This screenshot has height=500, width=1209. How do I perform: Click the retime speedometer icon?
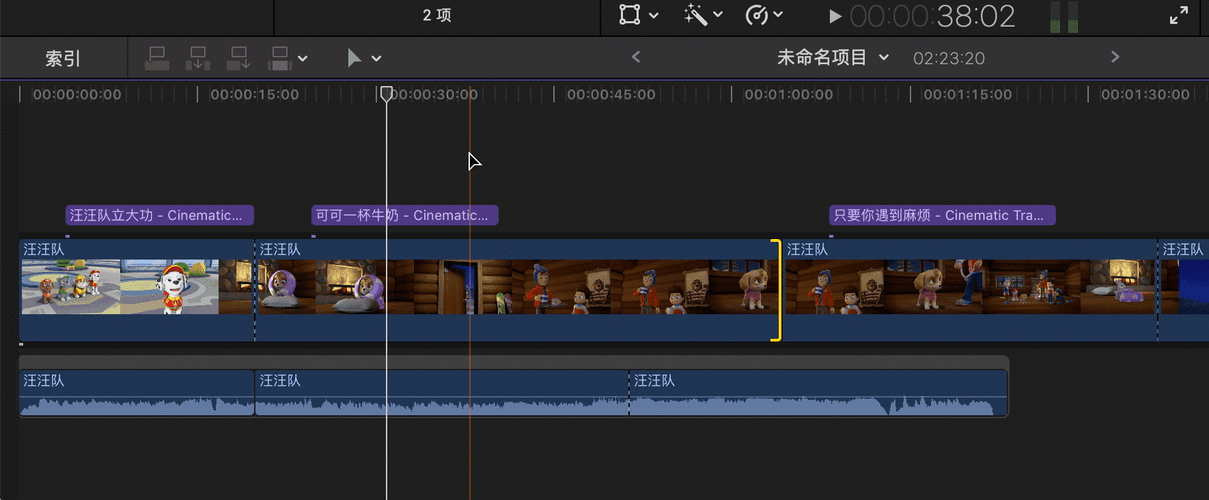pyautogui.click(x=756, y=15)
